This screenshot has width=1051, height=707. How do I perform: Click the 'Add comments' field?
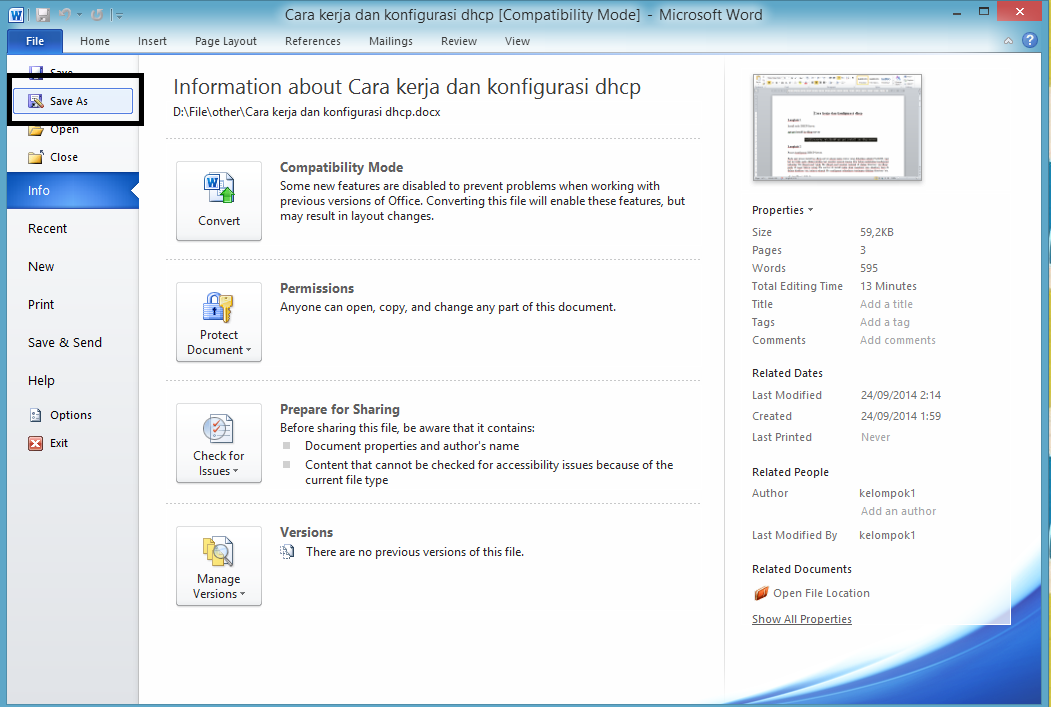click(898, 340)
